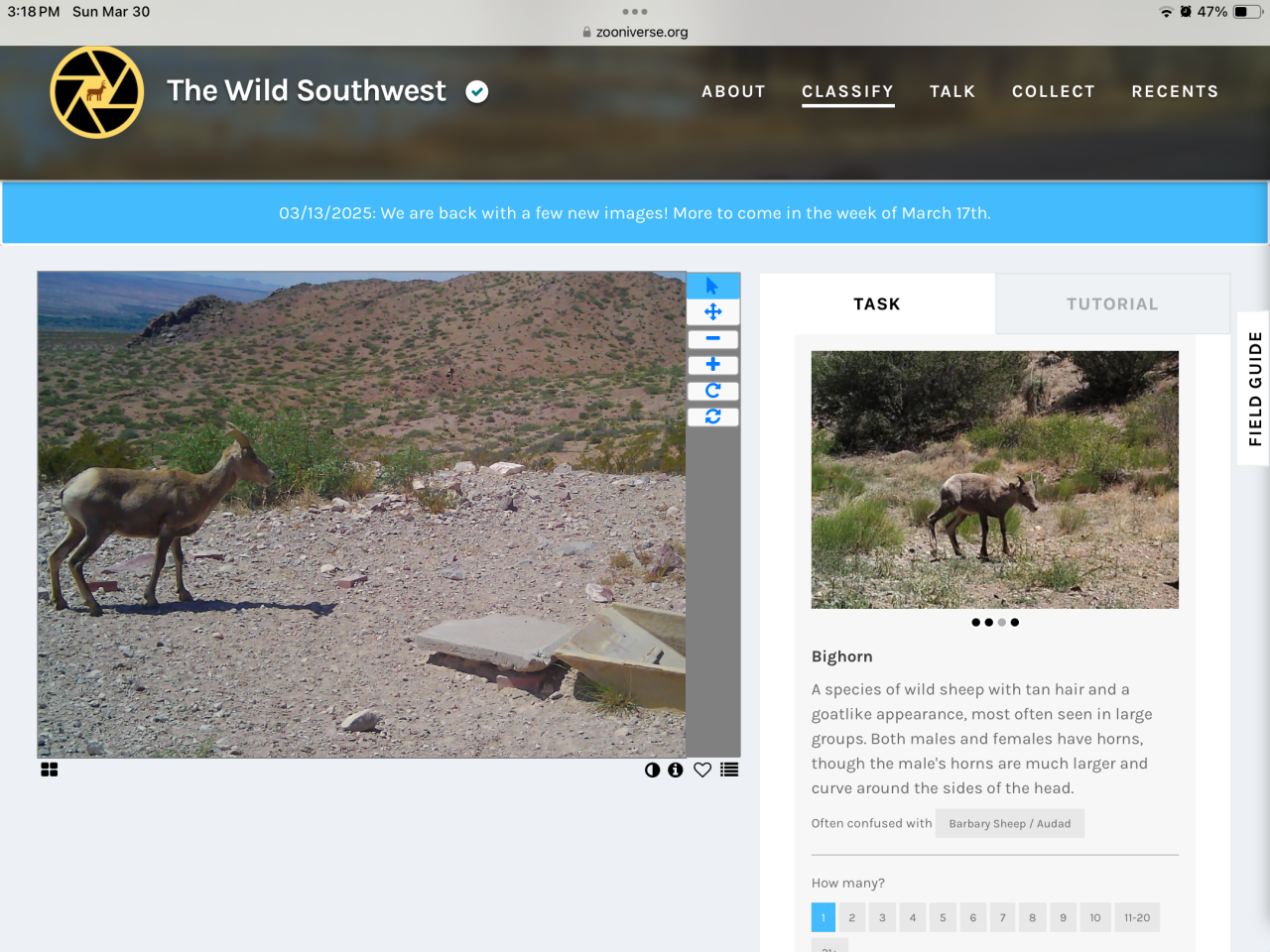
Task: View Recents page
Action: click(x=1175, y=91)
